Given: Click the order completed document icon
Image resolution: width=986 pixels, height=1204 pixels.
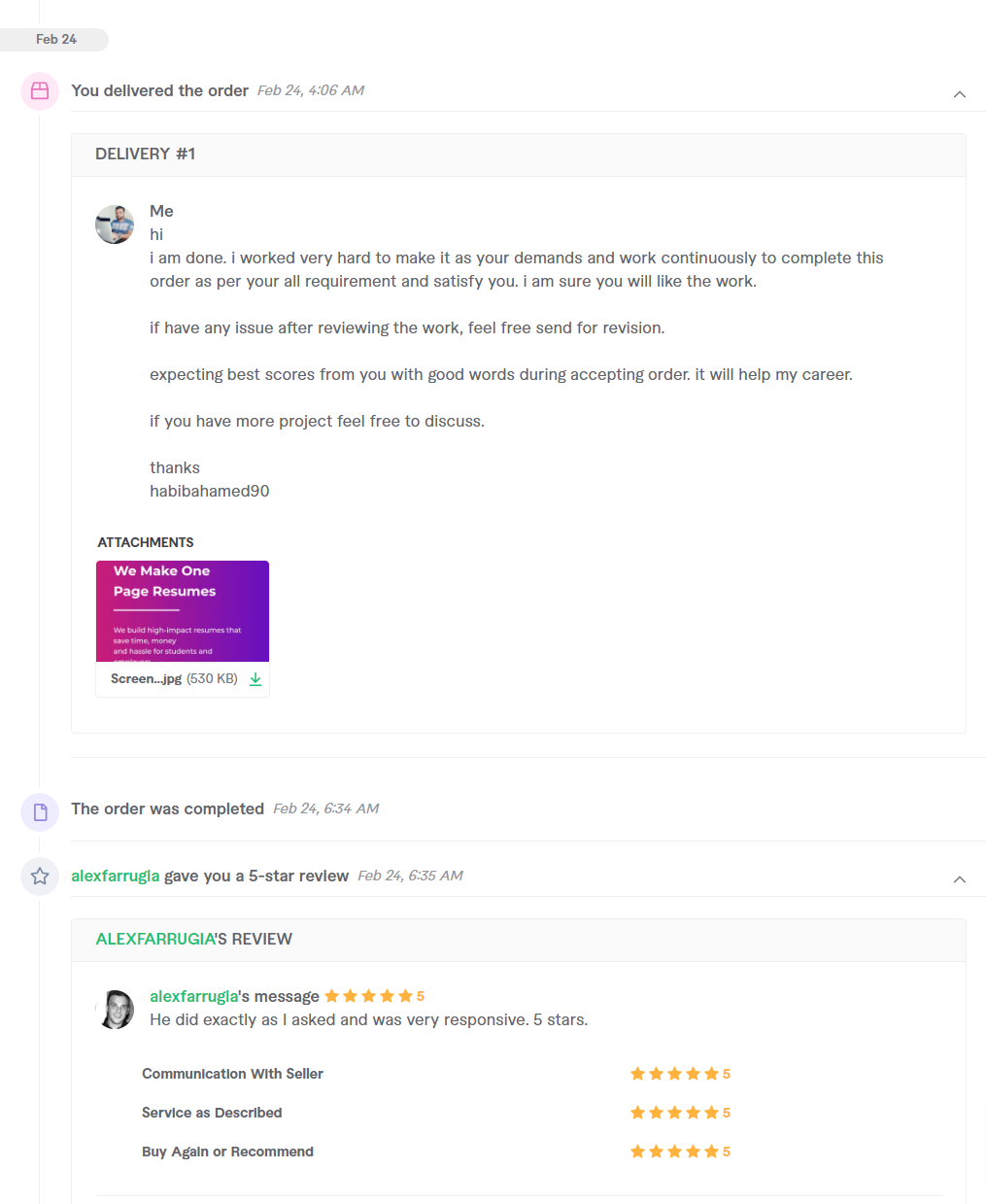Looking at the screenshot, I should pos(40,812).
